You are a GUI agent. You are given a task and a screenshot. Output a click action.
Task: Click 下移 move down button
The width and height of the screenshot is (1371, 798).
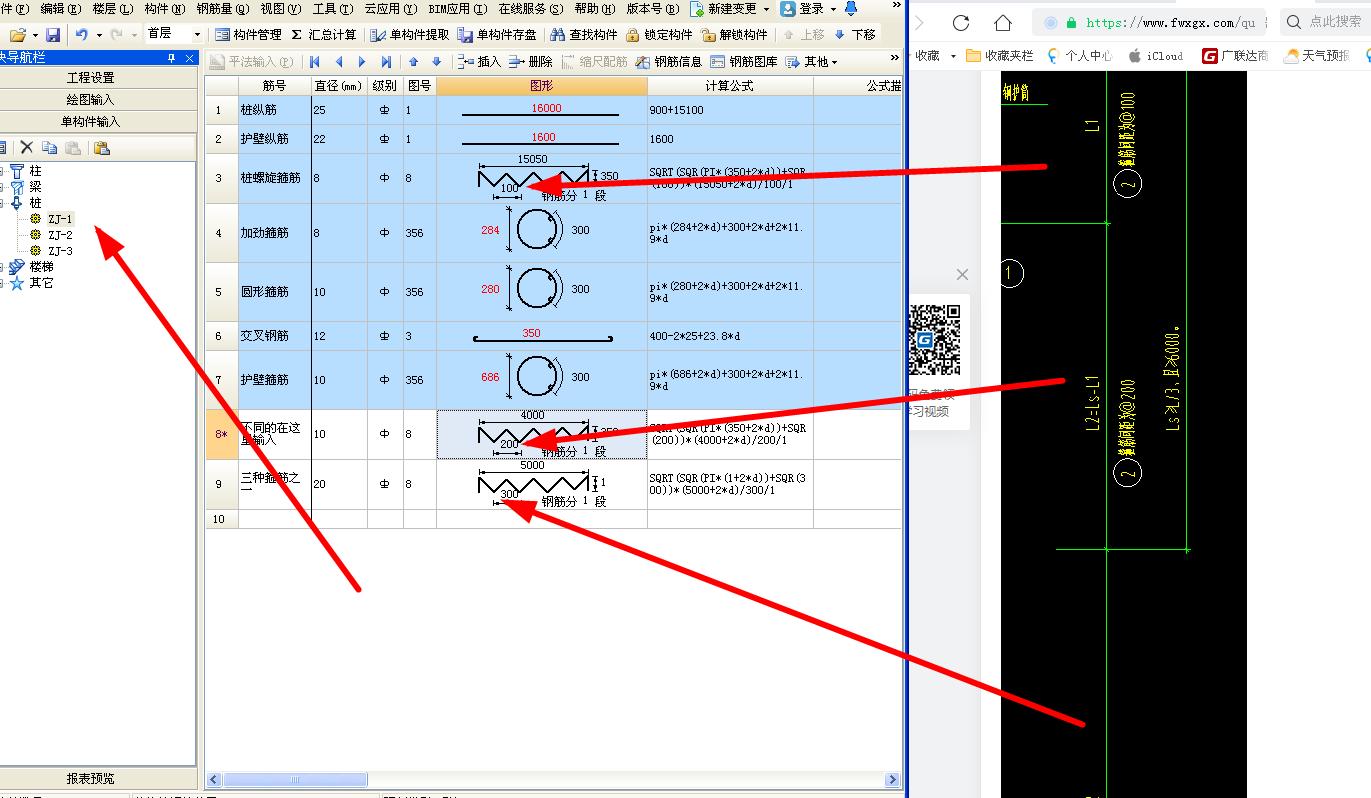pos(855,35)
